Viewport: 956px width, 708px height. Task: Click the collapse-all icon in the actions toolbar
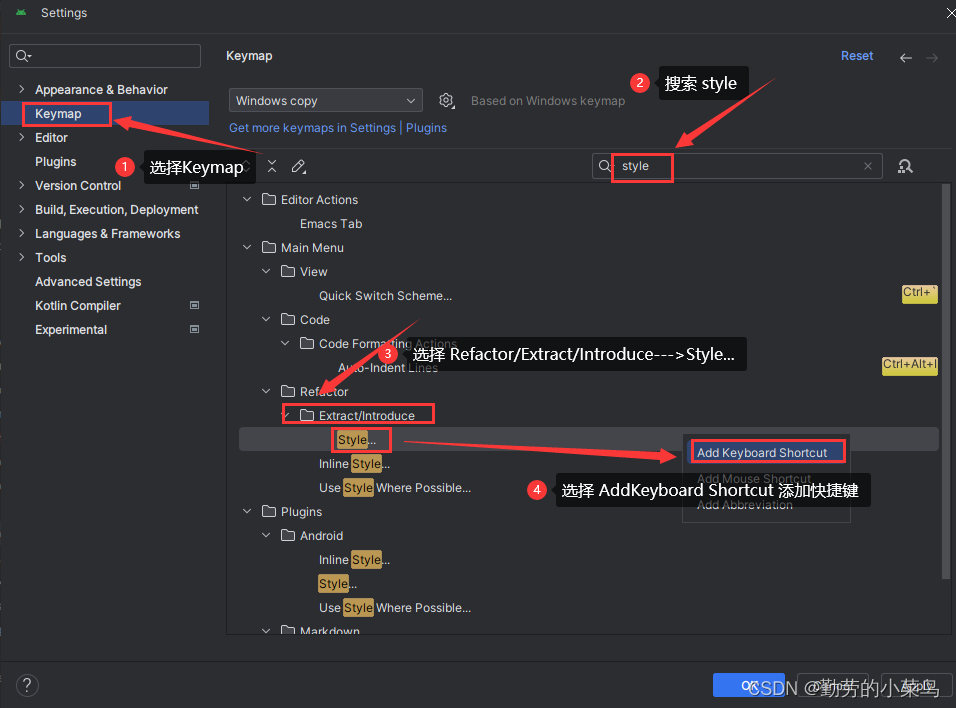271,166
